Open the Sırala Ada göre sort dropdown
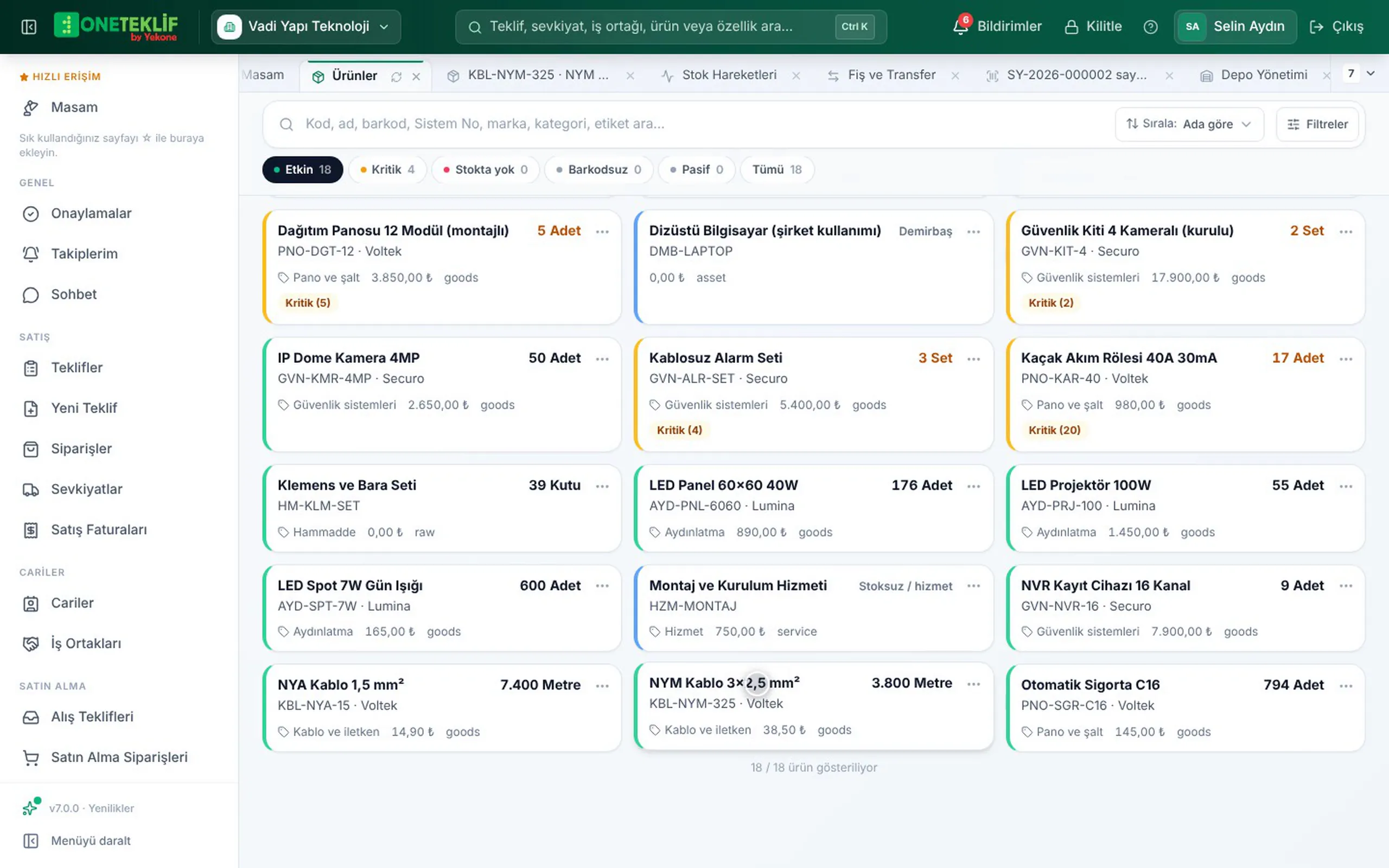 [x=1189, y=124]
